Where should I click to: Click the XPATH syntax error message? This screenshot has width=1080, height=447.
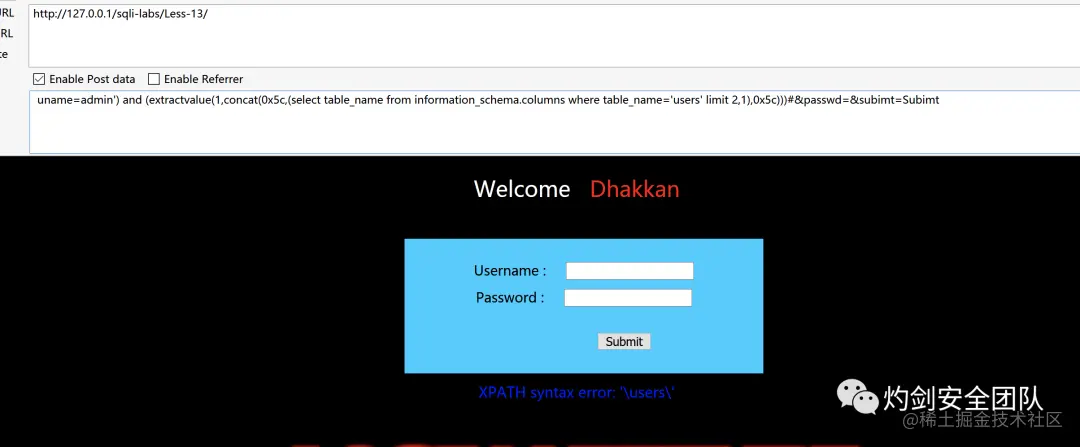pyautogui.click(x=577, y=393)
